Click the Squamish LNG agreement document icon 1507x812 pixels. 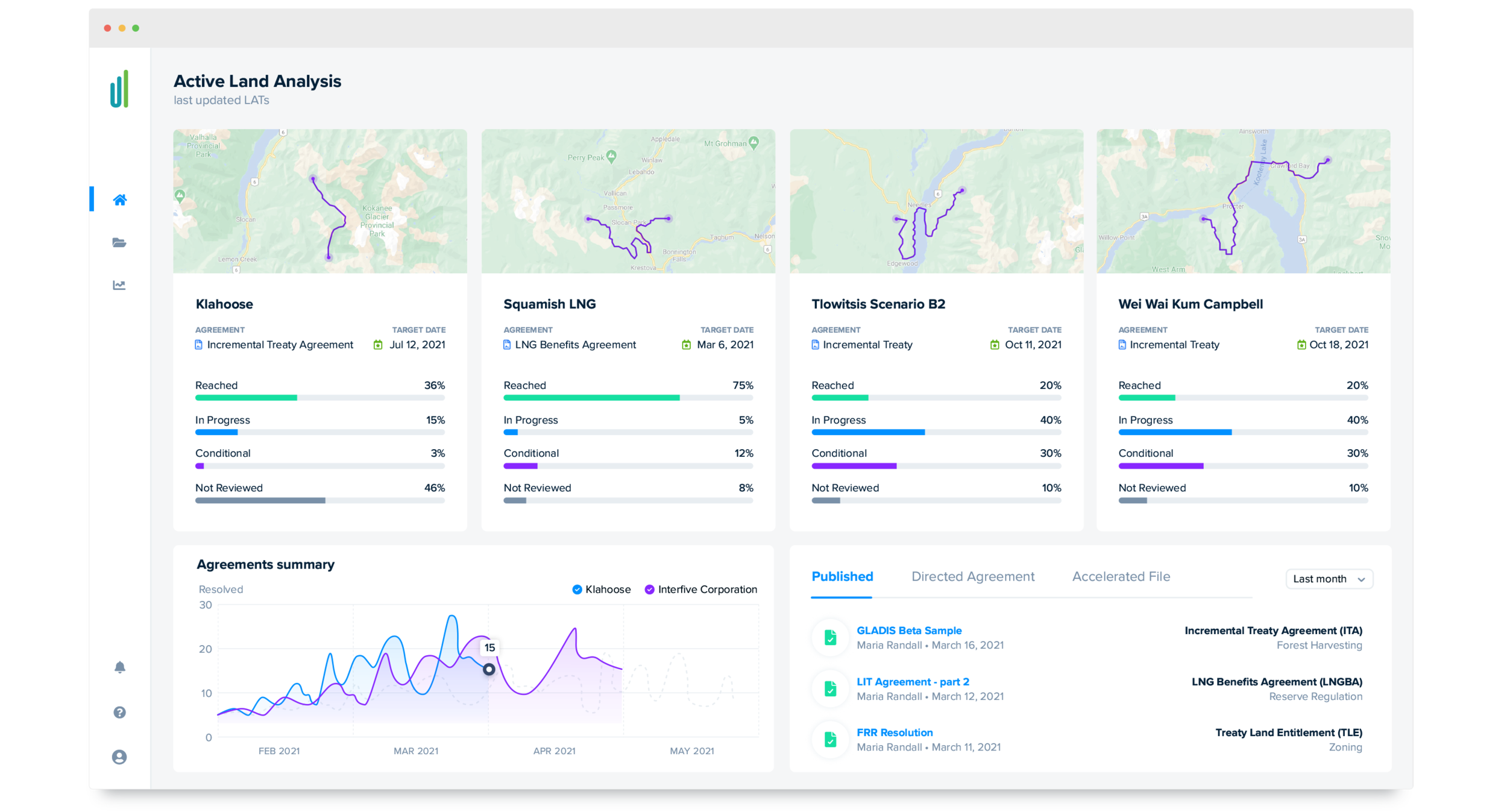point(507,345)
